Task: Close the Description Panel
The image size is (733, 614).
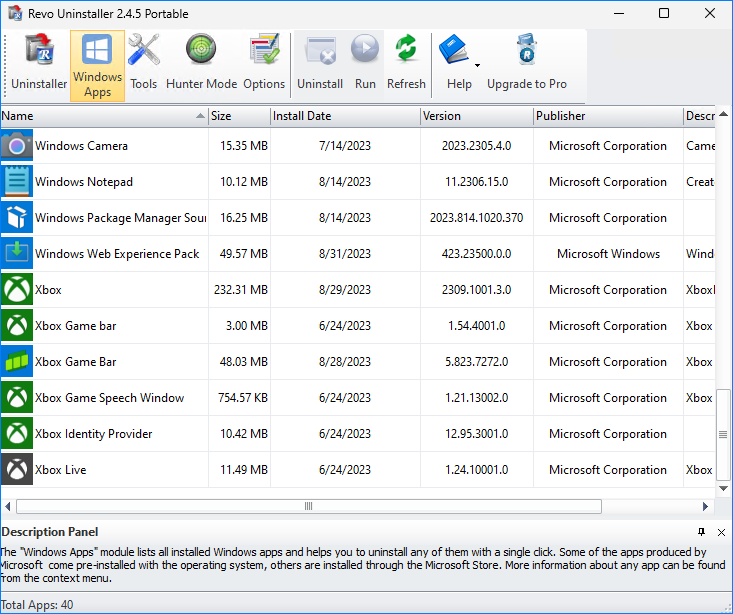Action: click(721, 532)
